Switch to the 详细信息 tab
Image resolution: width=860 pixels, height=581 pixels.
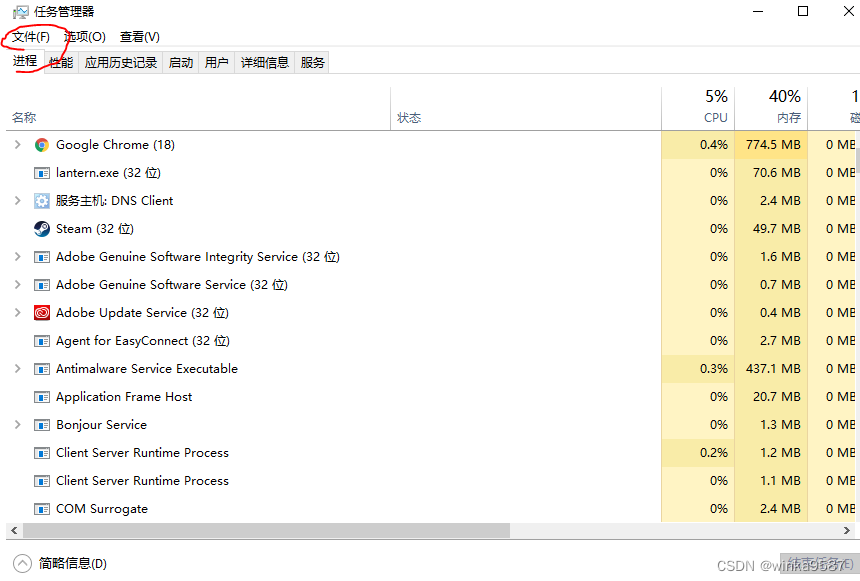pyautogui.click(x=264, y=63)
